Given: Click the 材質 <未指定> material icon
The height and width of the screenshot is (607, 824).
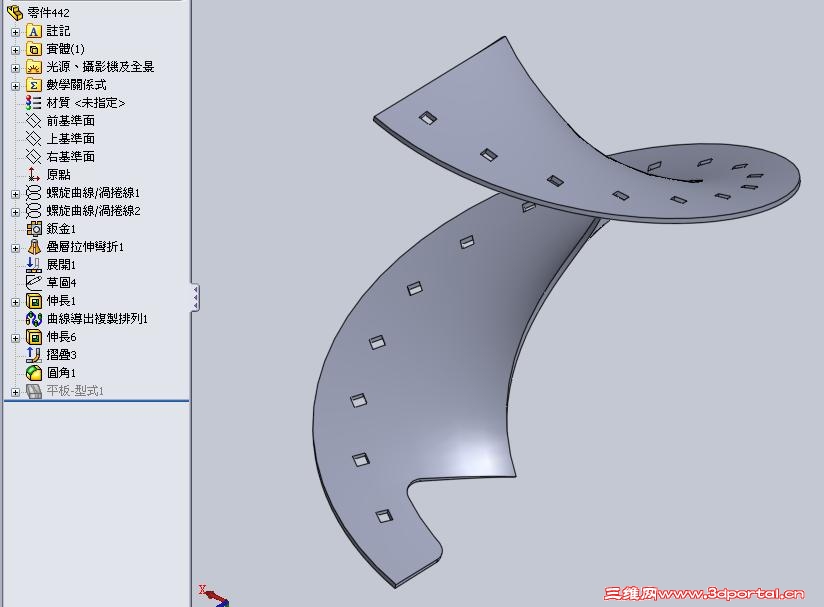Looking at the screenshot, I should 34,102.
